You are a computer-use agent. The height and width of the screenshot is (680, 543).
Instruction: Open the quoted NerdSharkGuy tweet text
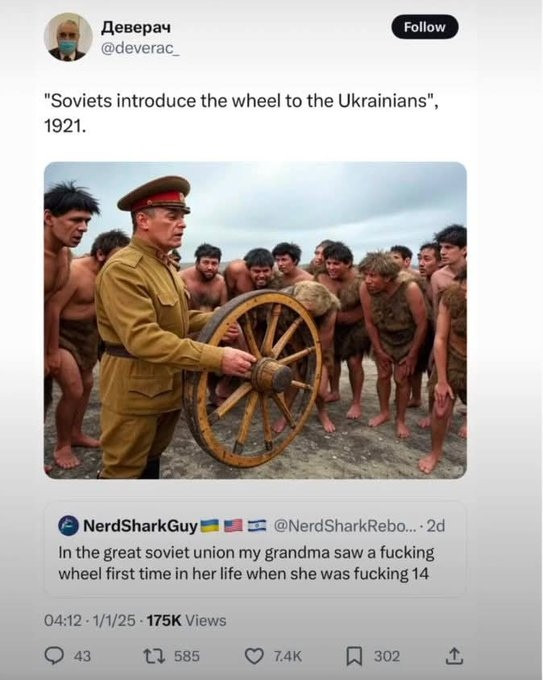pyautogui.click(x=246, y=563)
